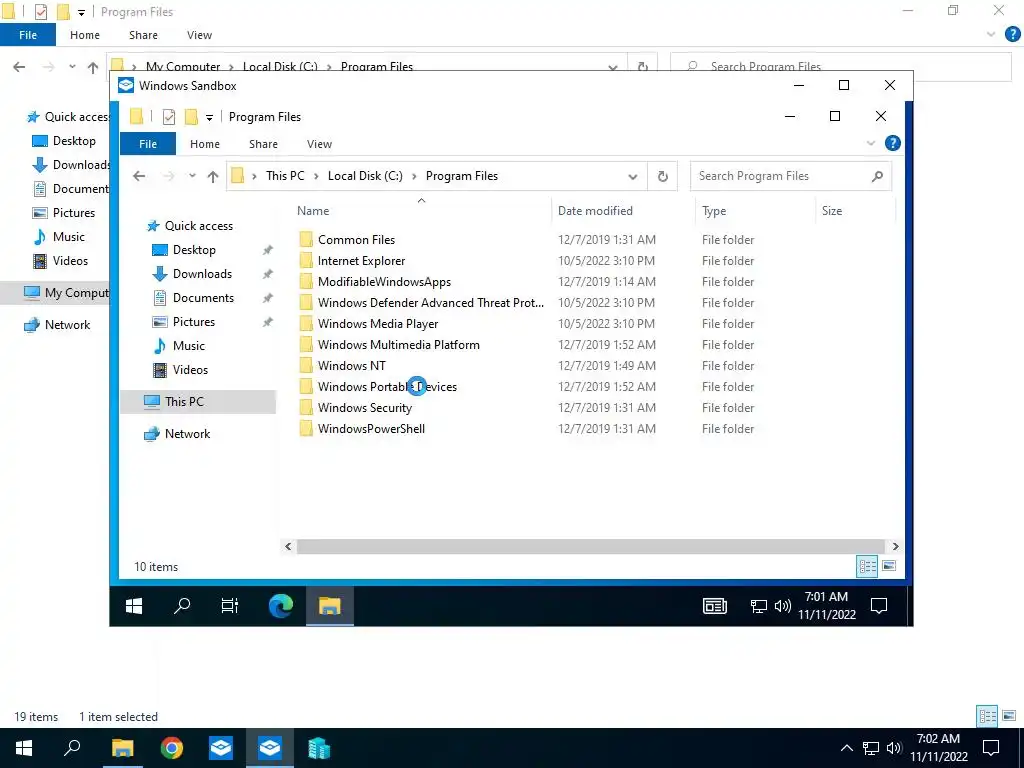Open Sandbox quick access toolbar dropdown
Viewport: 1024px width, 768px height.
210,118
